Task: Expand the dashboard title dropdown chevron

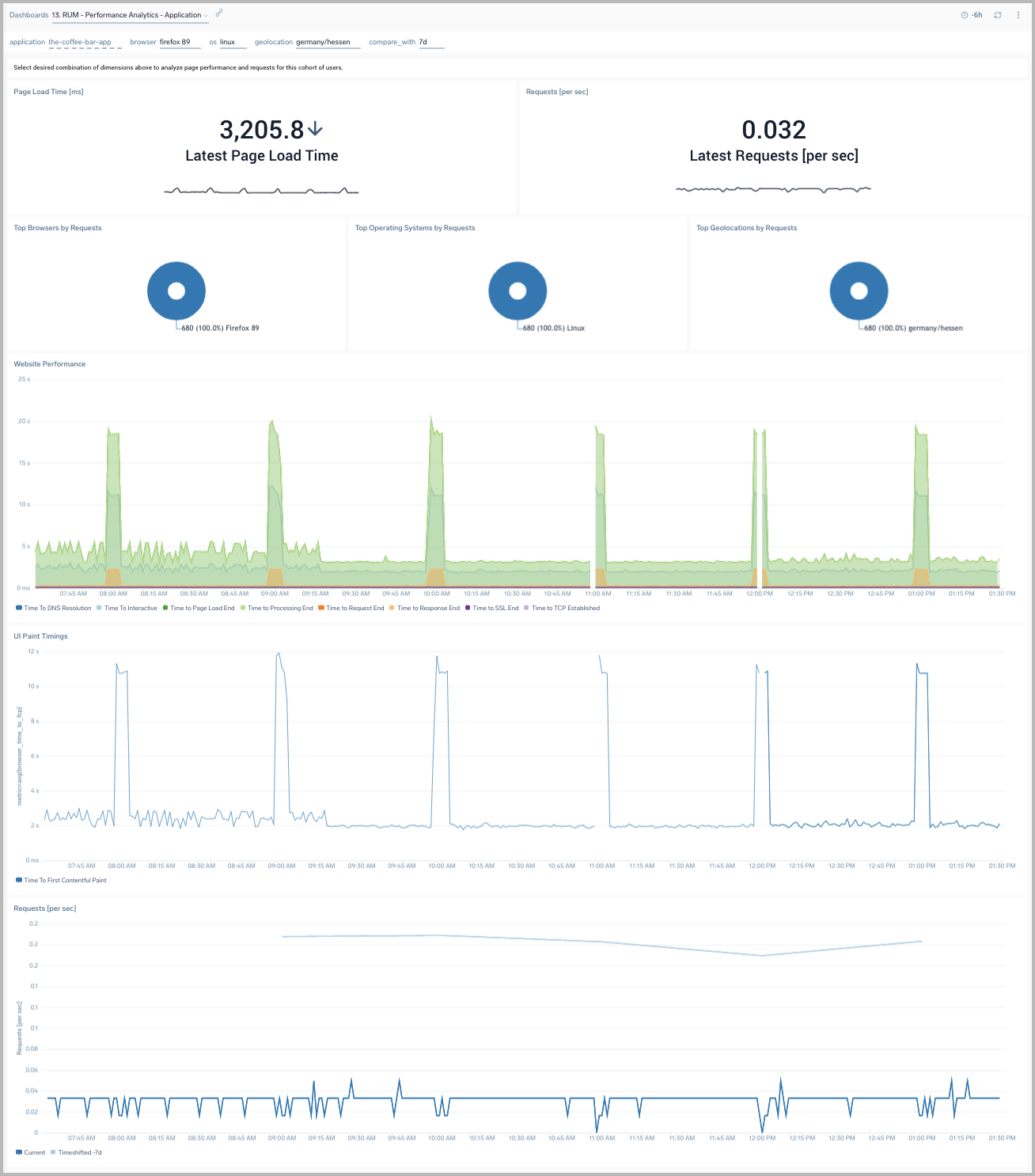Action: coord(206,16)
